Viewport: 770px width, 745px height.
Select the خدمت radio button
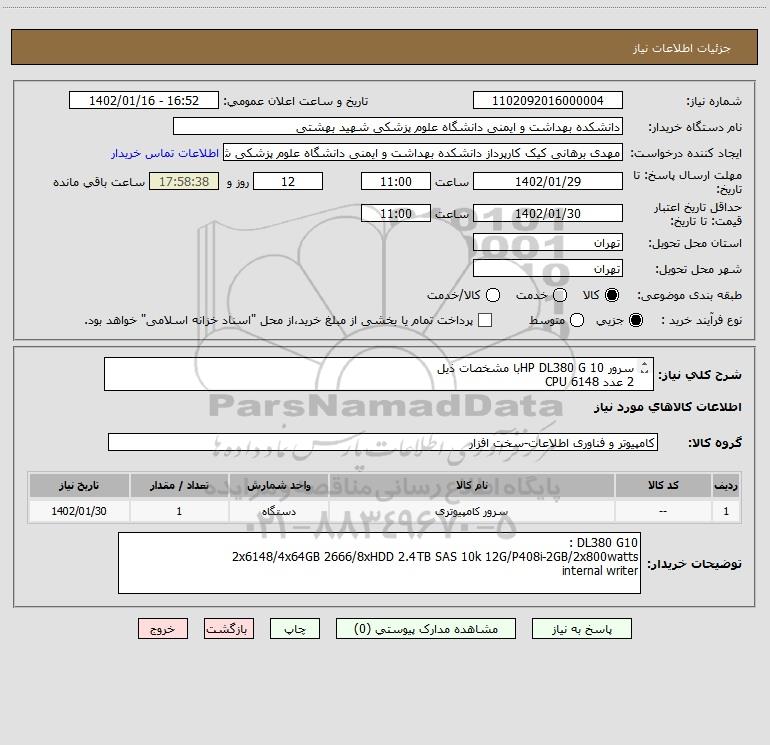tap(560, 295)
